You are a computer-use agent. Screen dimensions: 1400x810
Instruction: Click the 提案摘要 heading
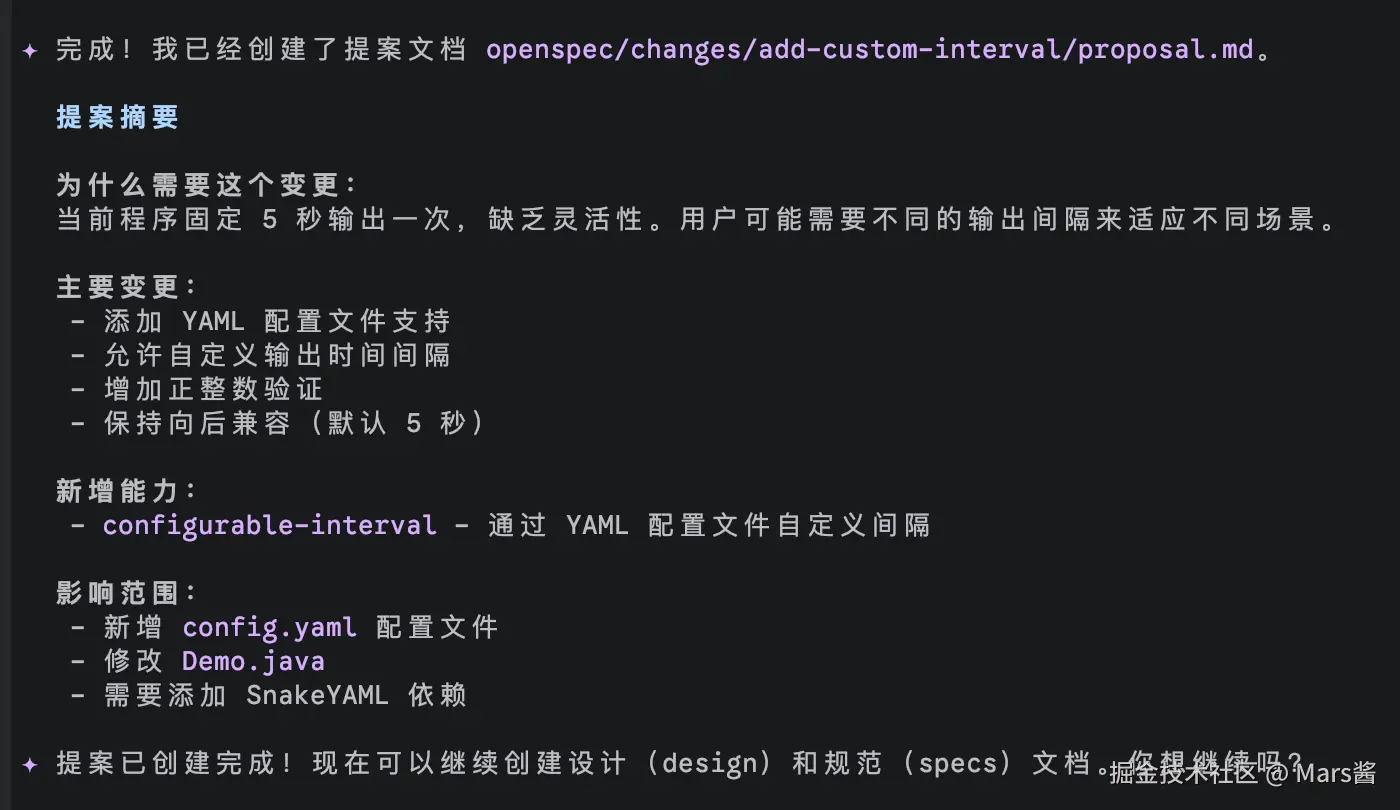[x=117, y=117]
